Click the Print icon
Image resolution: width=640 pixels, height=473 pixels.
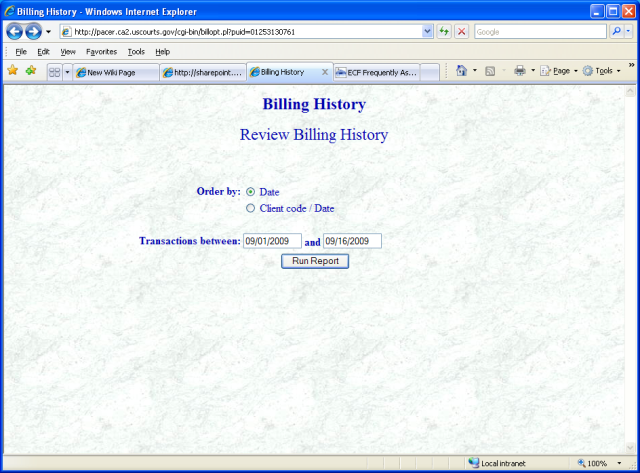tap(520, 71)
